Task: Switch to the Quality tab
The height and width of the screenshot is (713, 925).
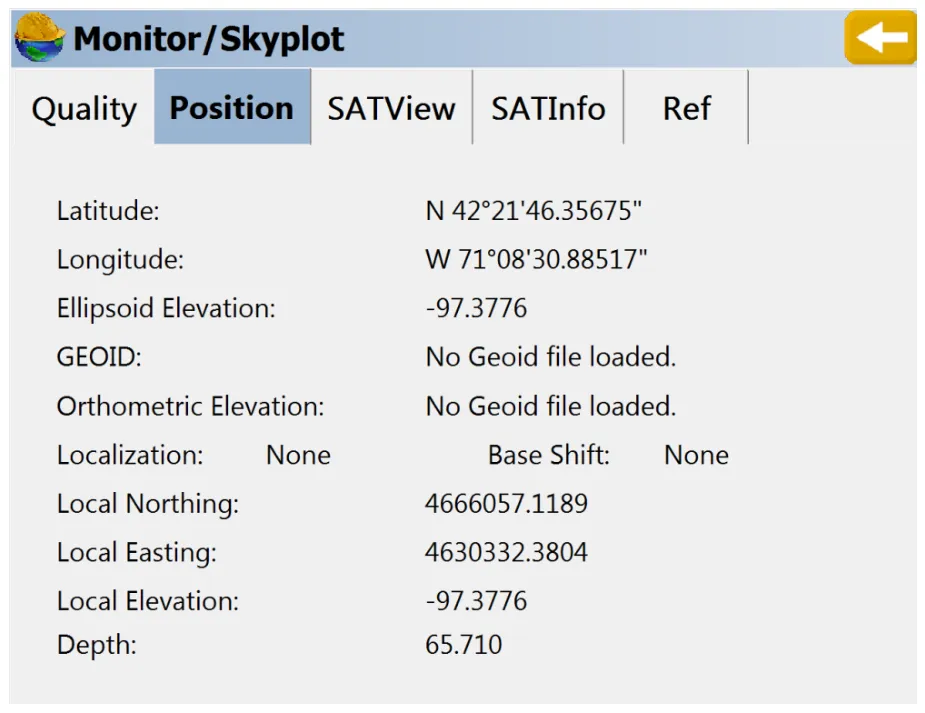Action: click(84, 109)
